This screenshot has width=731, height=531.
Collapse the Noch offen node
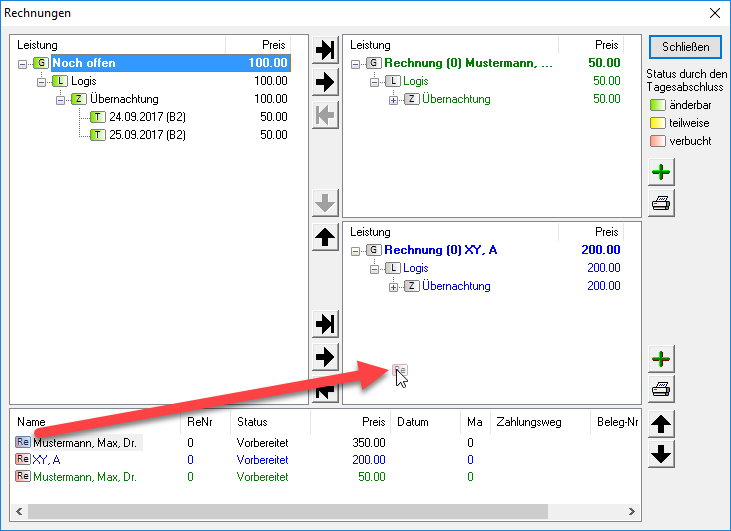[x=22, y=64]
